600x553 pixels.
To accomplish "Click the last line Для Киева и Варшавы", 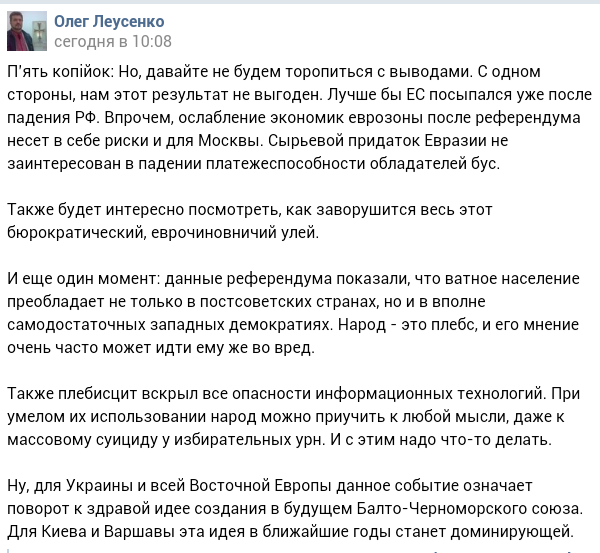I will click(x=291, y=532).
